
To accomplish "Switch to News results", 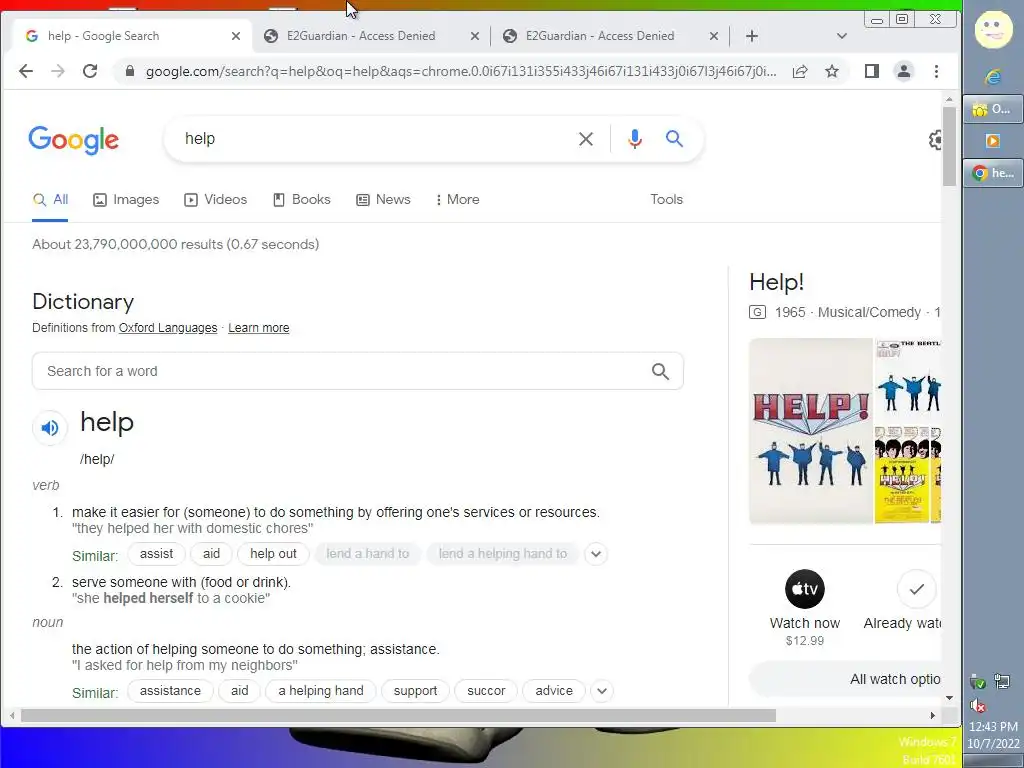I will tap(383, 200).
